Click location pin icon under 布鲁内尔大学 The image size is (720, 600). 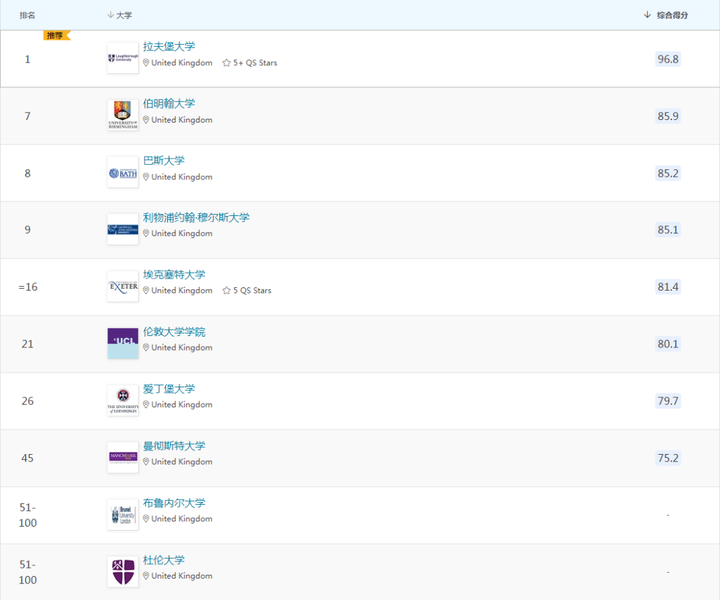coord(146,518)
